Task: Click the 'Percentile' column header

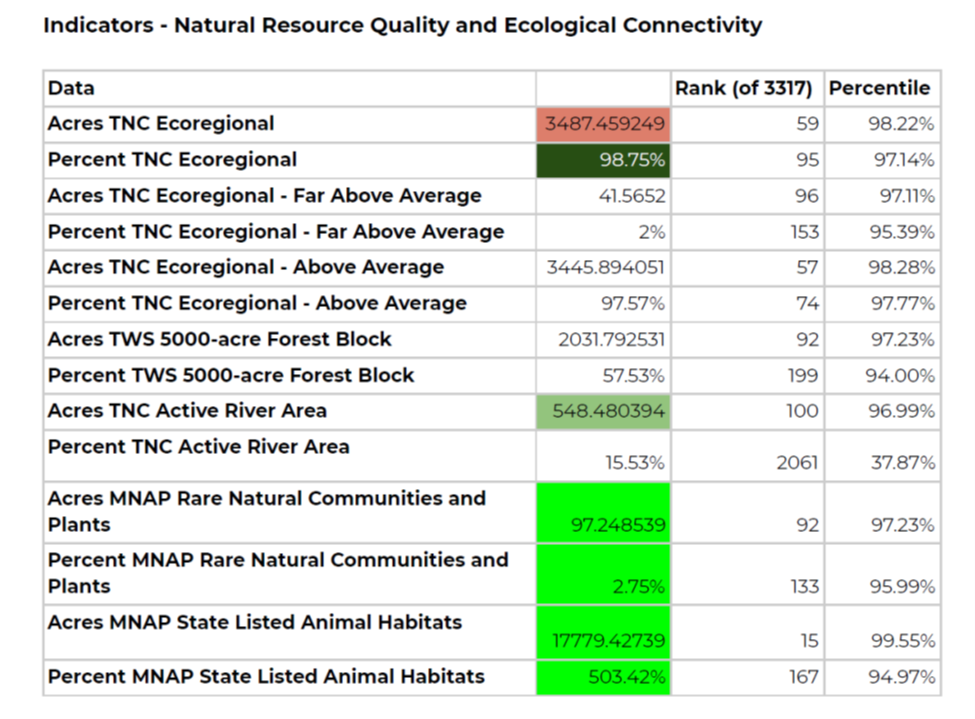Action: (879, 88)
